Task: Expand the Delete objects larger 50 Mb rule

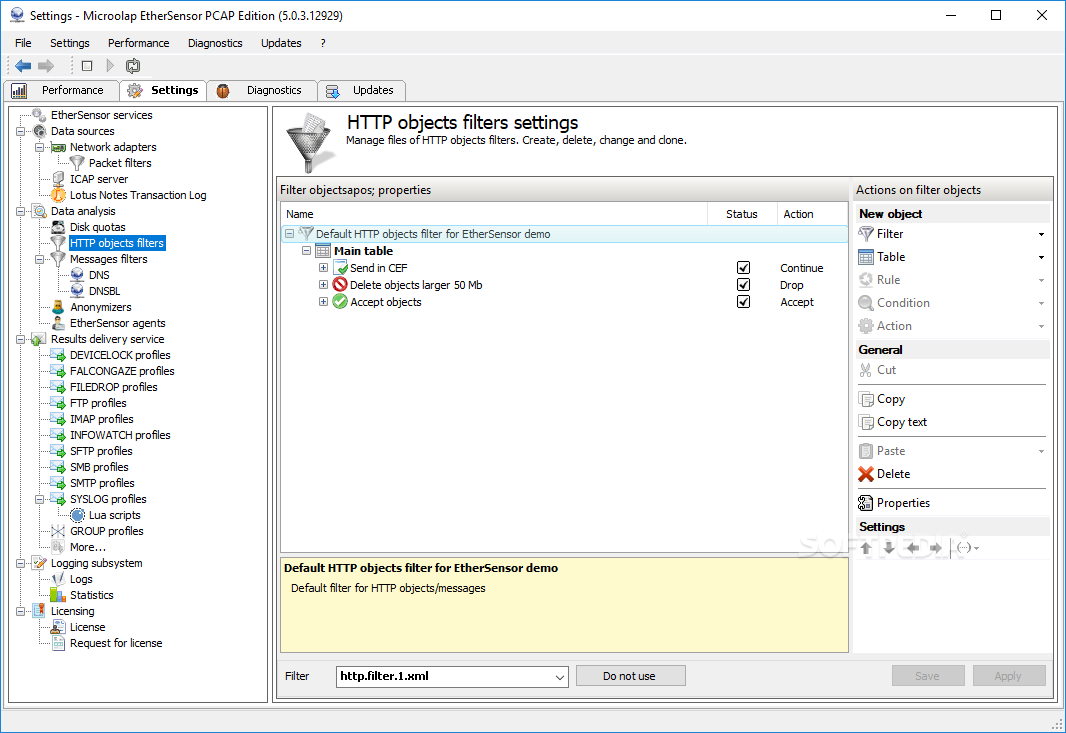Action: [324, 285]
